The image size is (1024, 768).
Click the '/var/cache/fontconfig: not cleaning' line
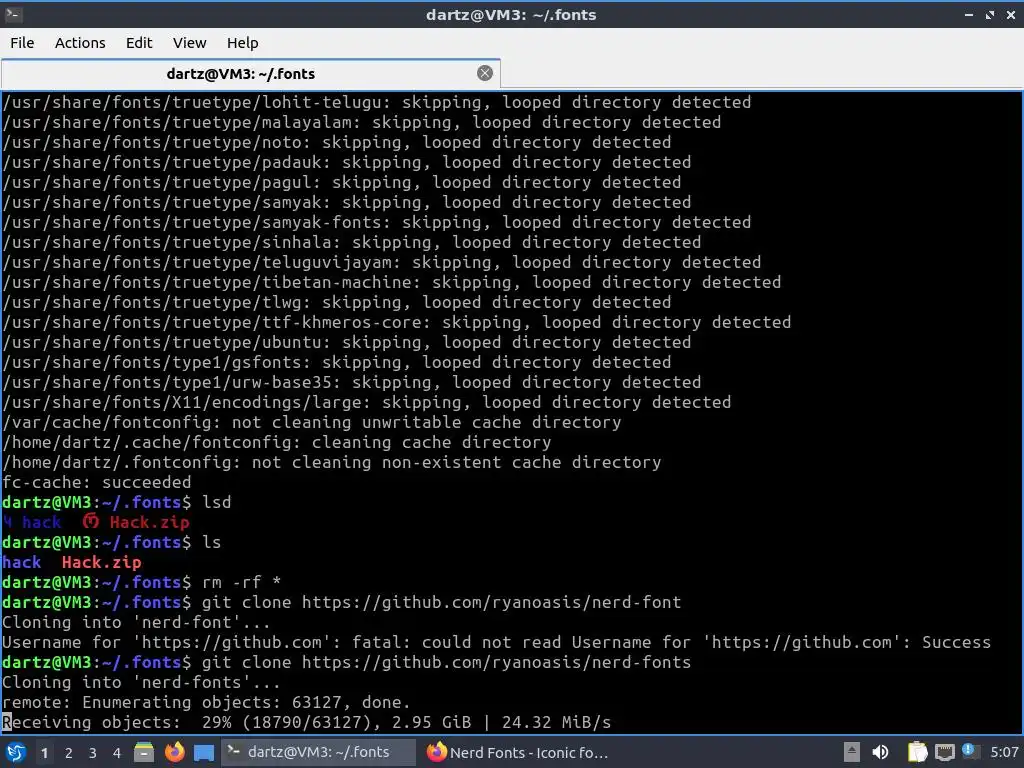[x=312, y=423]
